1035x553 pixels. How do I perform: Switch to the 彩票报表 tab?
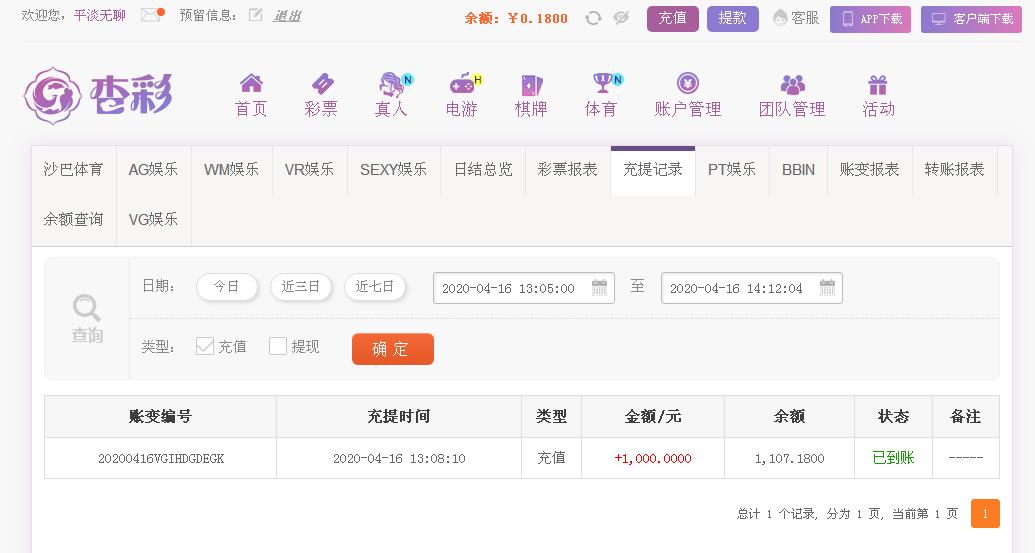568,170
